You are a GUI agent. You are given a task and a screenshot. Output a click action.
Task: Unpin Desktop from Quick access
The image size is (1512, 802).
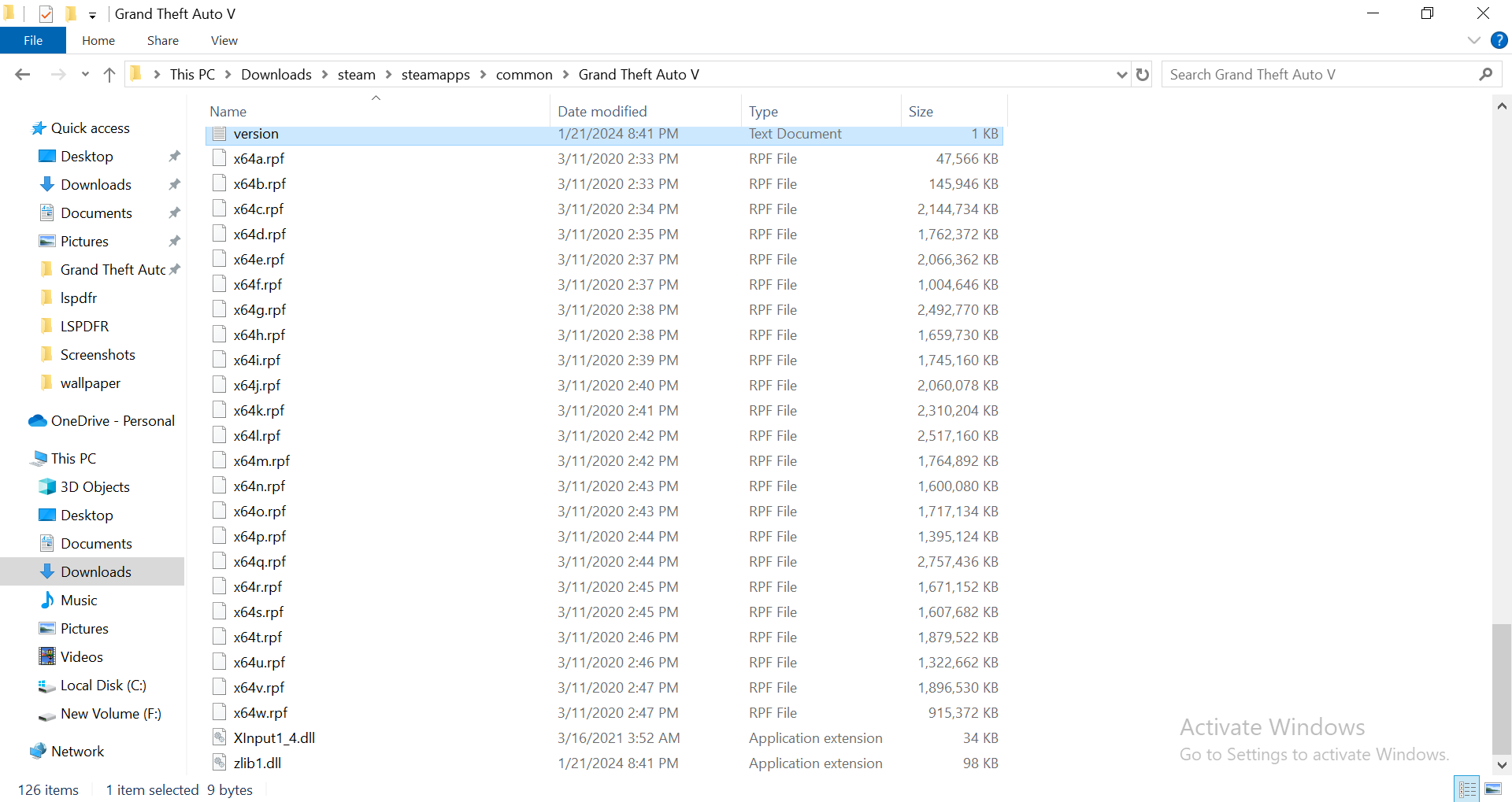coord(175,156)
